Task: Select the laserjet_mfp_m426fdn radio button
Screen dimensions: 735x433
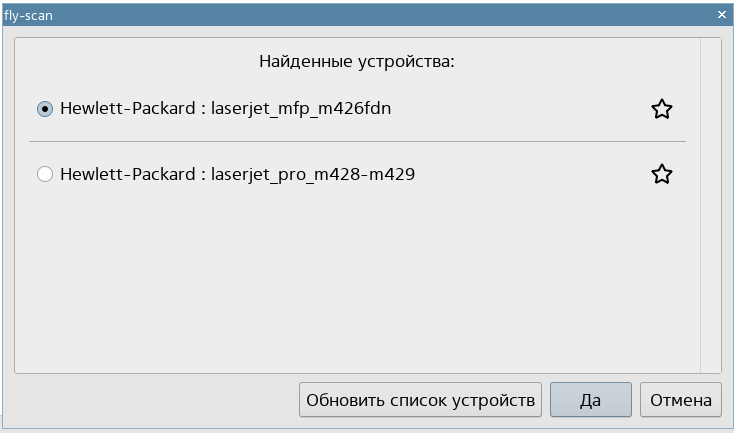Action: (44, 109)
